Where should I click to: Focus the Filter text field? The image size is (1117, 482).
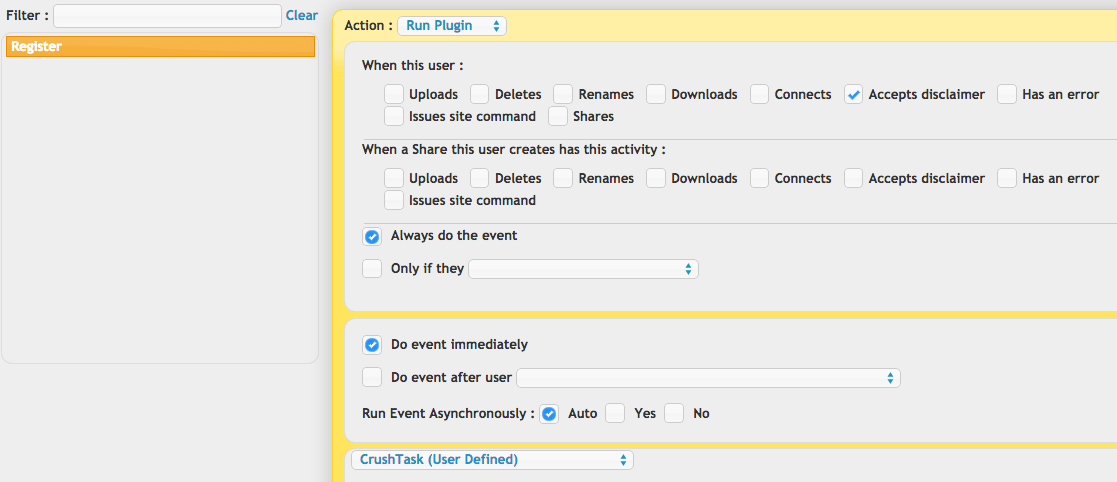pos(167,16)
